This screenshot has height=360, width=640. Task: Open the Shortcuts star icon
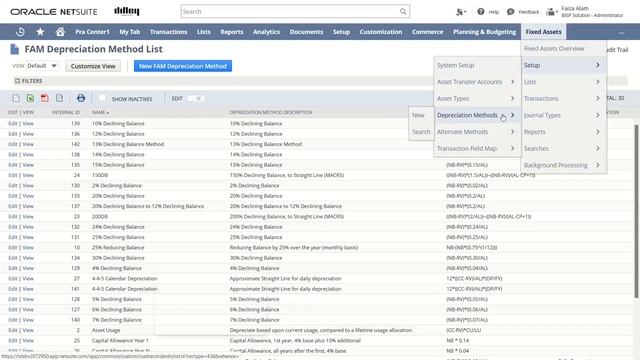40,31
